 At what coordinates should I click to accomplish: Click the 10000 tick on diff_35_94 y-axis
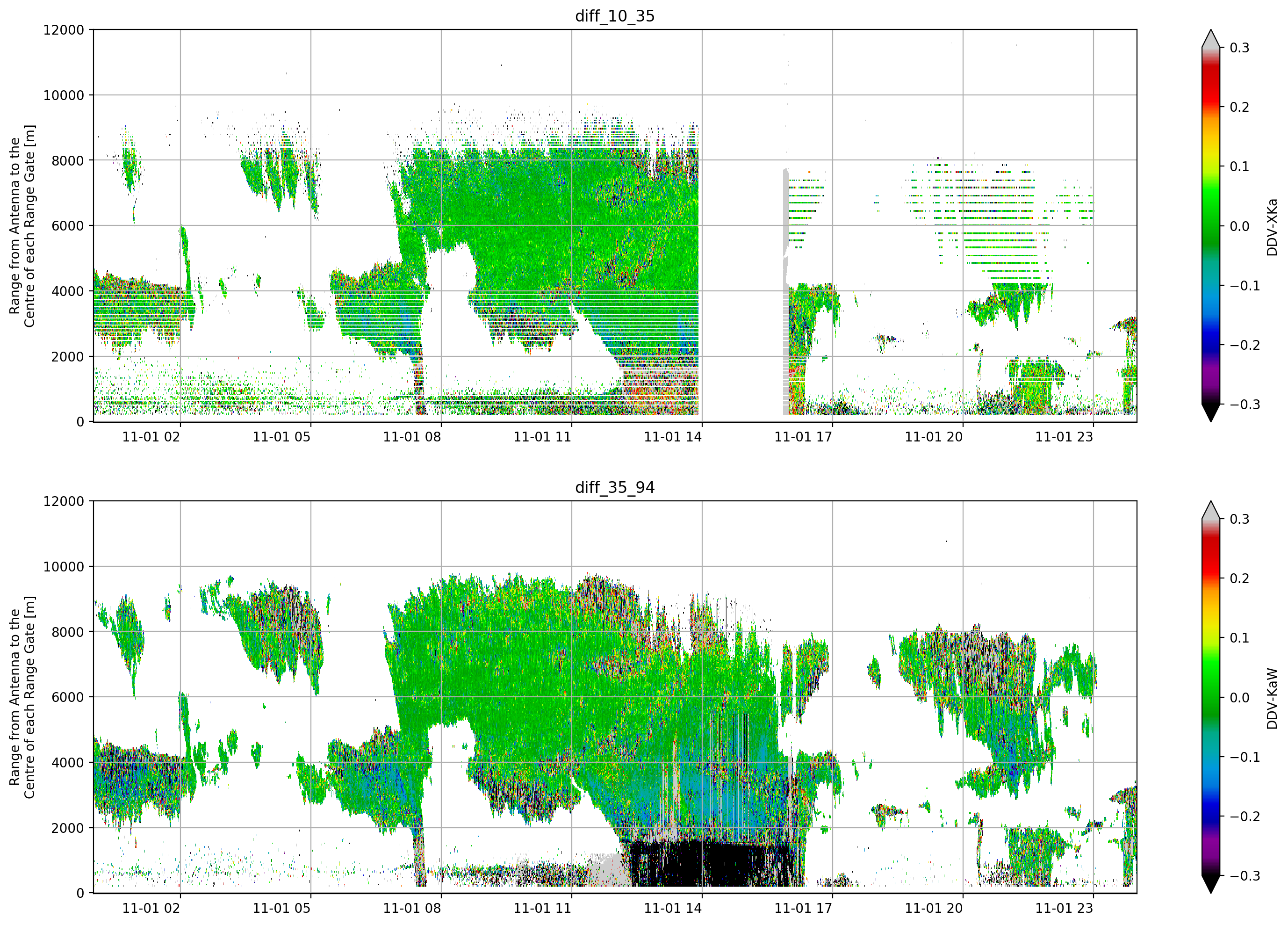click(64, 566)
